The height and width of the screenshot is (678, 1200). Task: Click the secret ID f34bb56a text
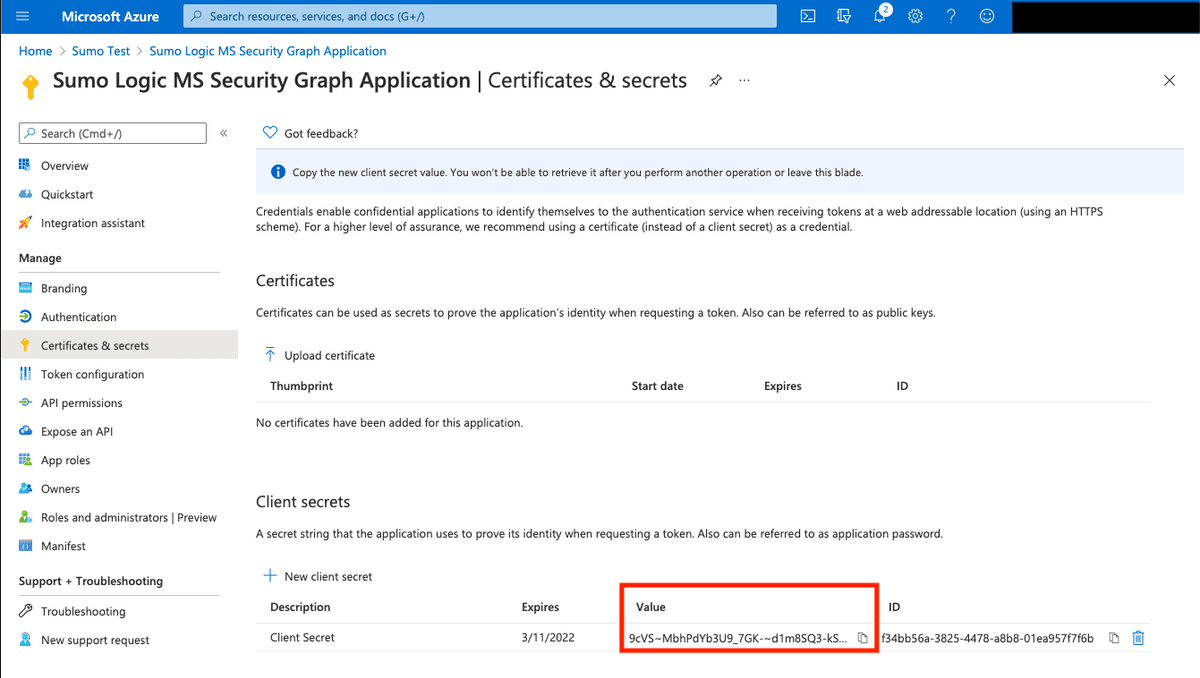pyautogui.click(x=990, y=638)
